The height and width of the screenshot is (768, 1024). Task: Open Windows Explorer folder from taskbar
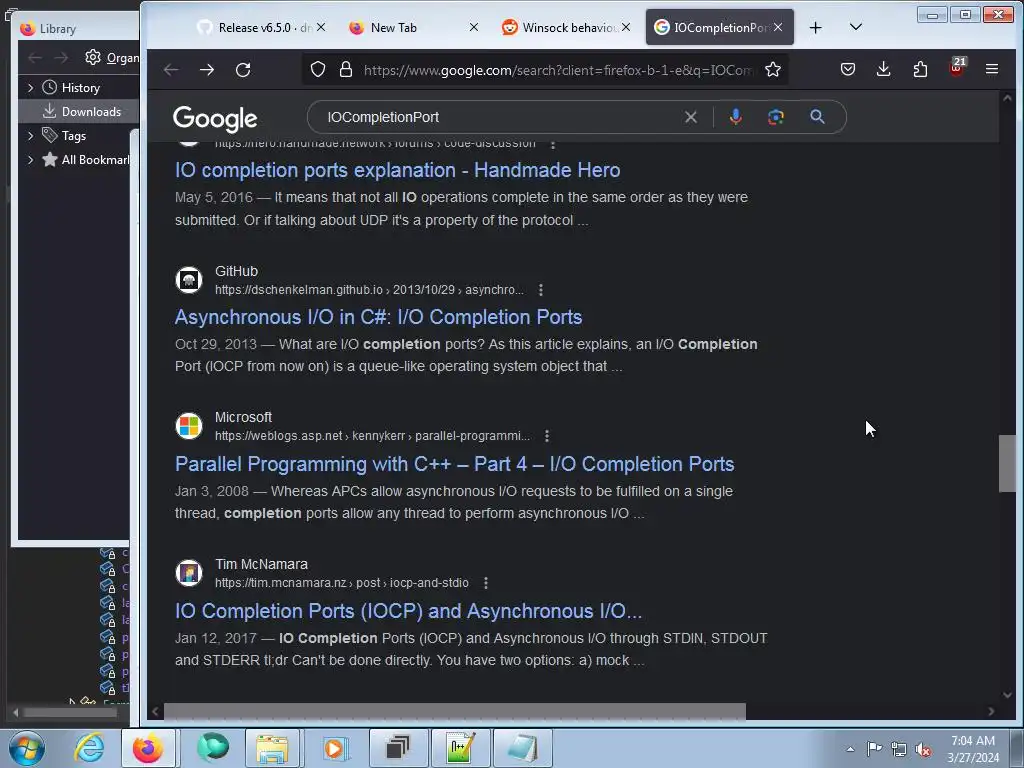pos(272,748)
